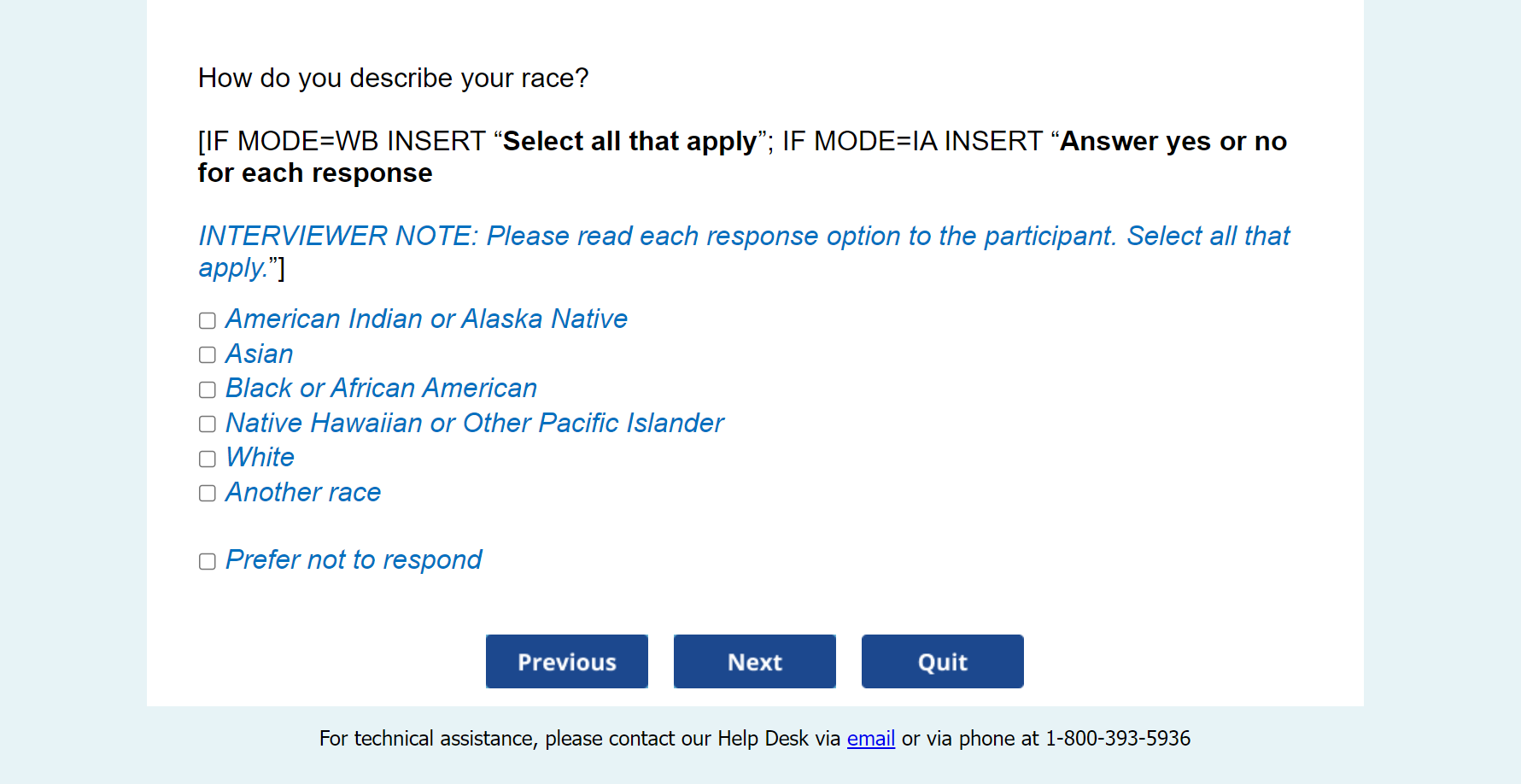Click 'Native Hawaiian or Other Pacific Islander' label text
This screenshot has height=784, width=1521.
(474, 424)
